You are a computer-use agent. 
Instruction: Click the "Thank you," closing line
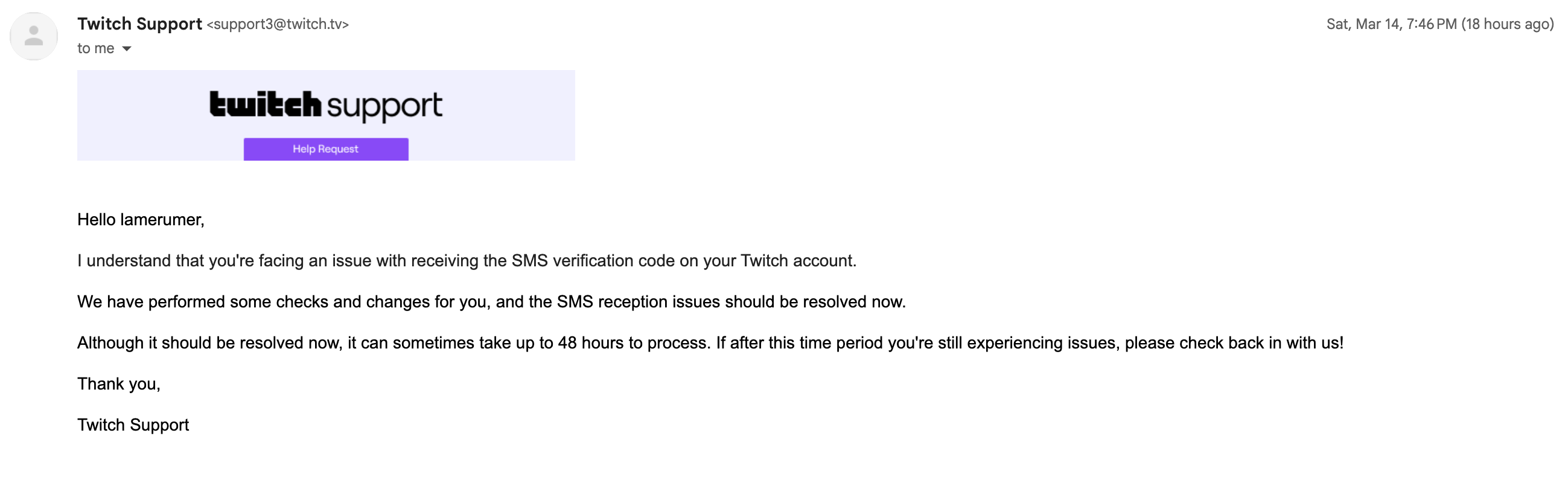click(x=119, y=384)
